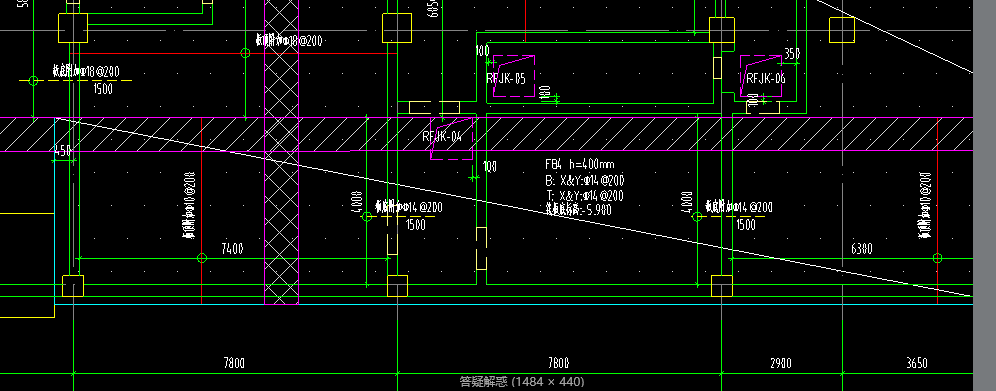The height and width of the screenshot is (391, 996).
Task: Click the 3650 dimension text
Action: (917, 363)
